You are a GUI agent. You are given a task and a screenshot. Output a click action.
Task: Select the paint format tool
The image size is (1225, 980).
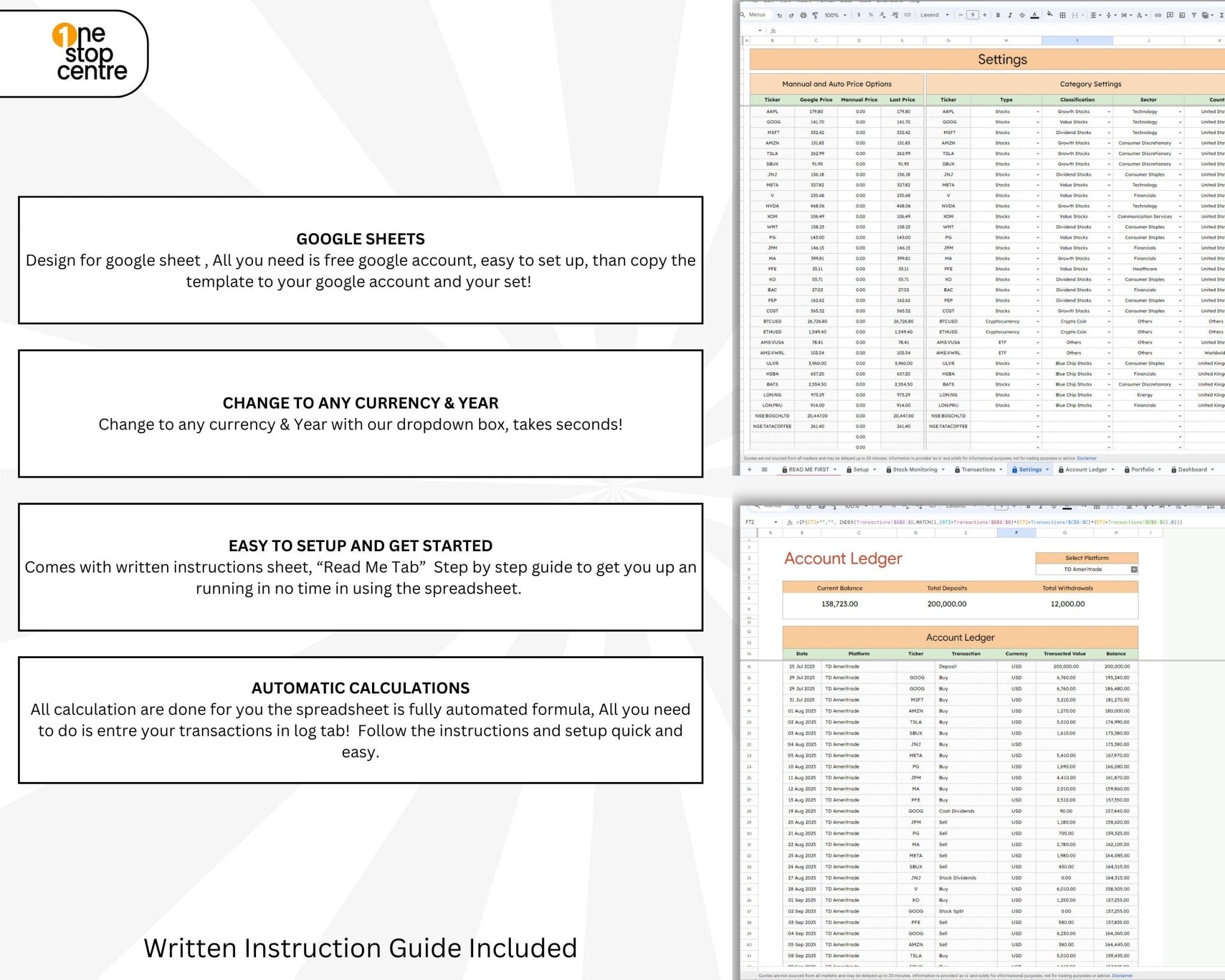[815, 16]
